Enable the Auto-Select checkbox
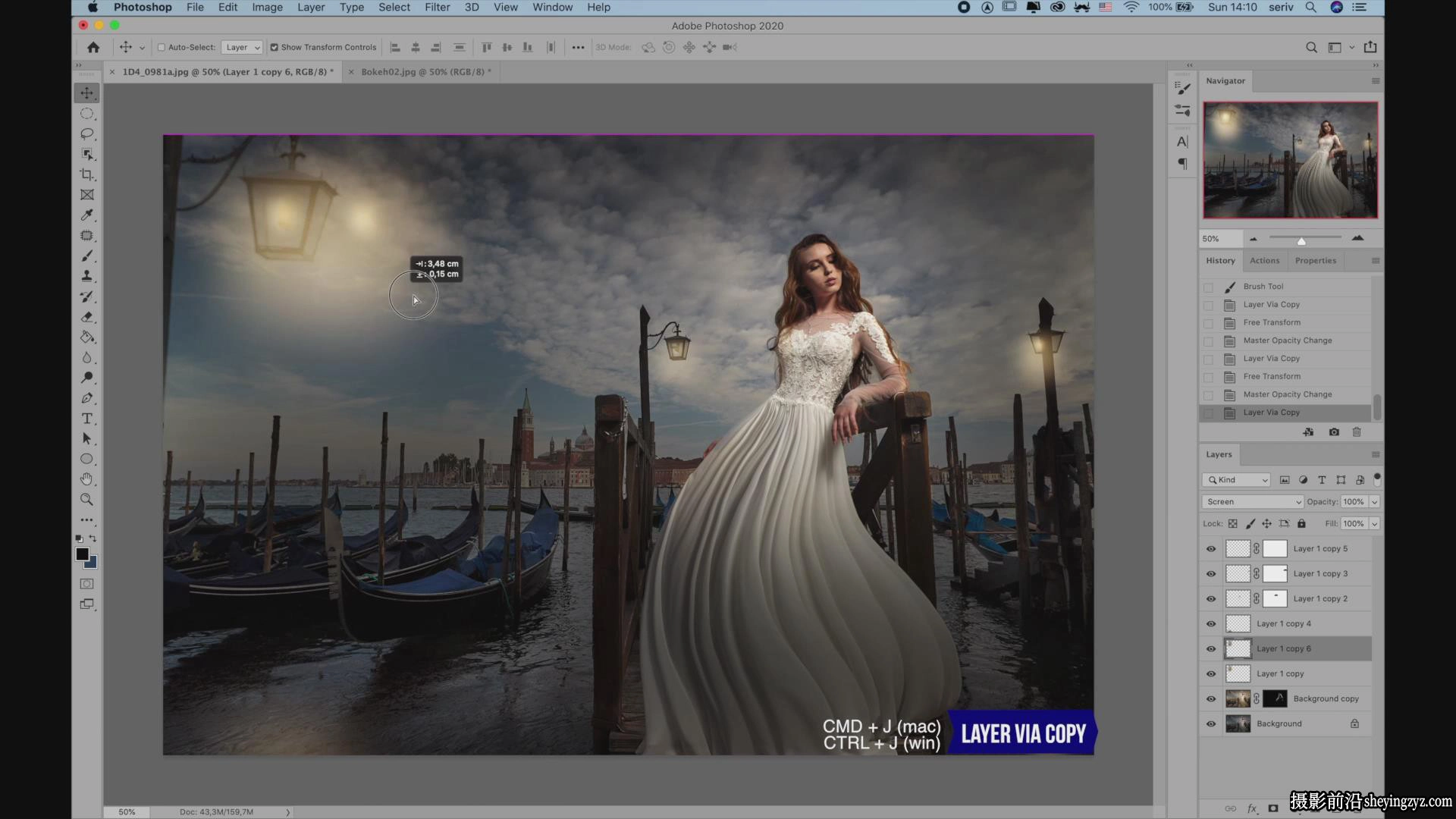Screen dimensions: 1456x819 click(x=162, y=47)
